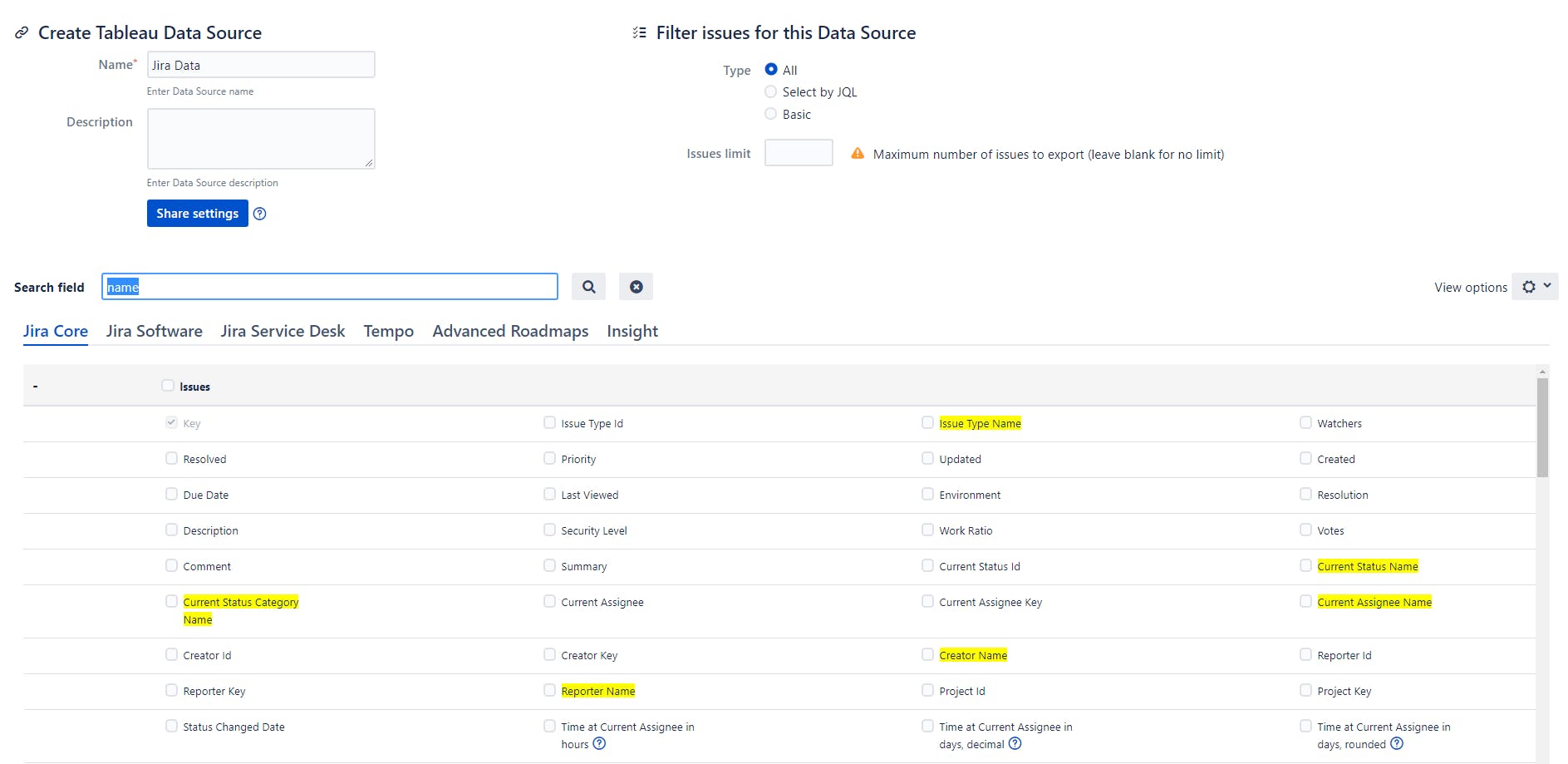The image size is (1568, 764).
Task: Clear the search field with X icon
Action: pyautogui.click(x=636, y=287)
